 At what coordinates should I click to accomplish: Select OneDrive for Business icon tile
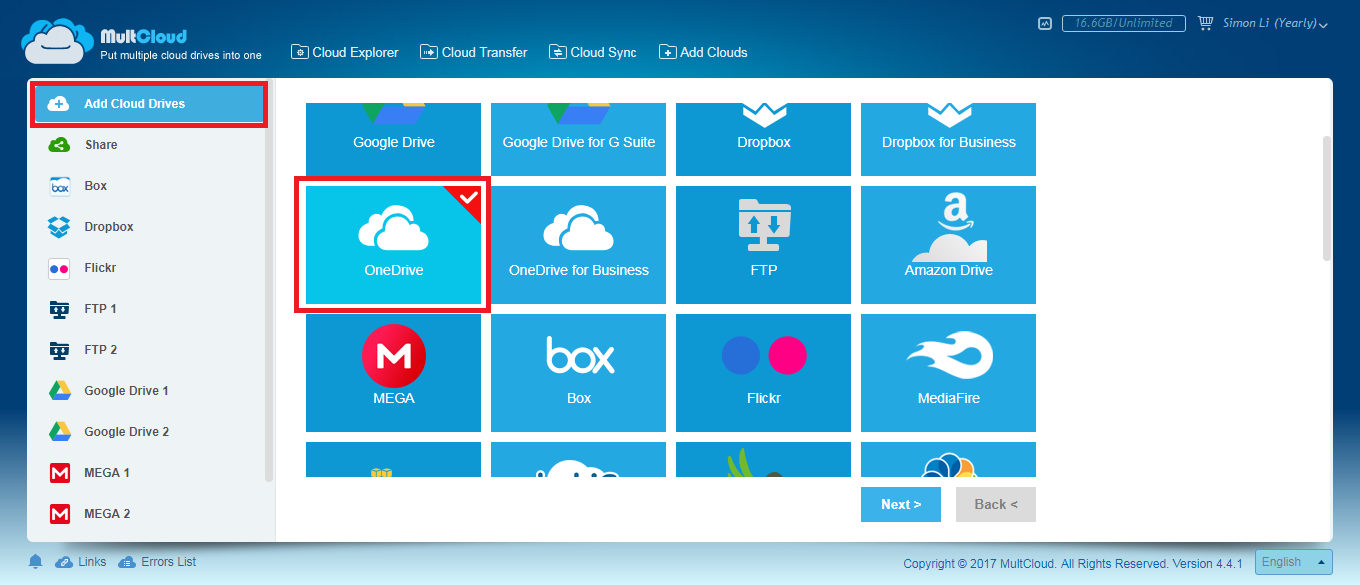[578, 245]
